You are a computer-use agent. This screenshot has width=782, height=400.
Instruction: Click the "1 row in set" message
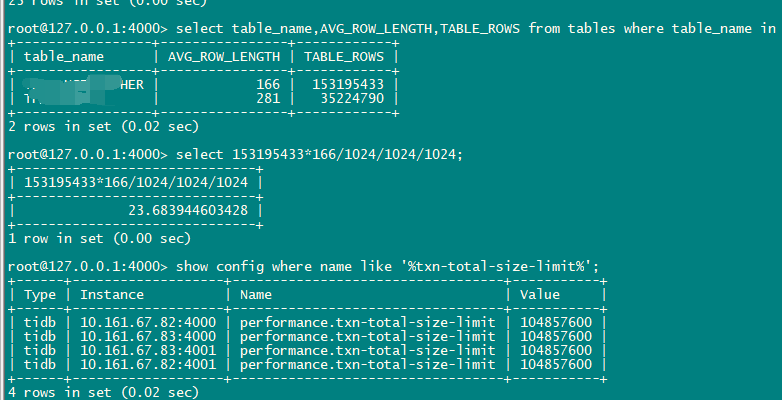(x=99, y=238)
